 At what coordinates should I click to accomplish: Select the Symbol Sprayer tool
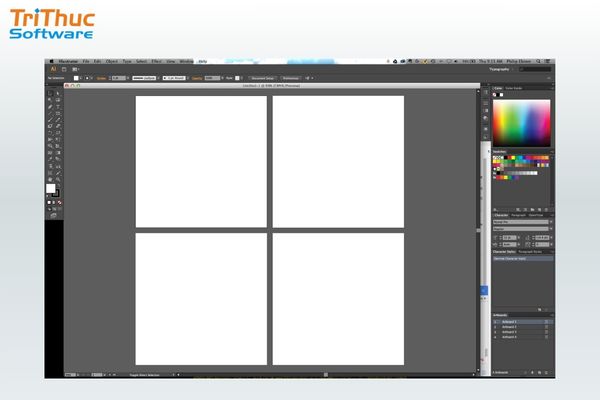tap(50, 166)
